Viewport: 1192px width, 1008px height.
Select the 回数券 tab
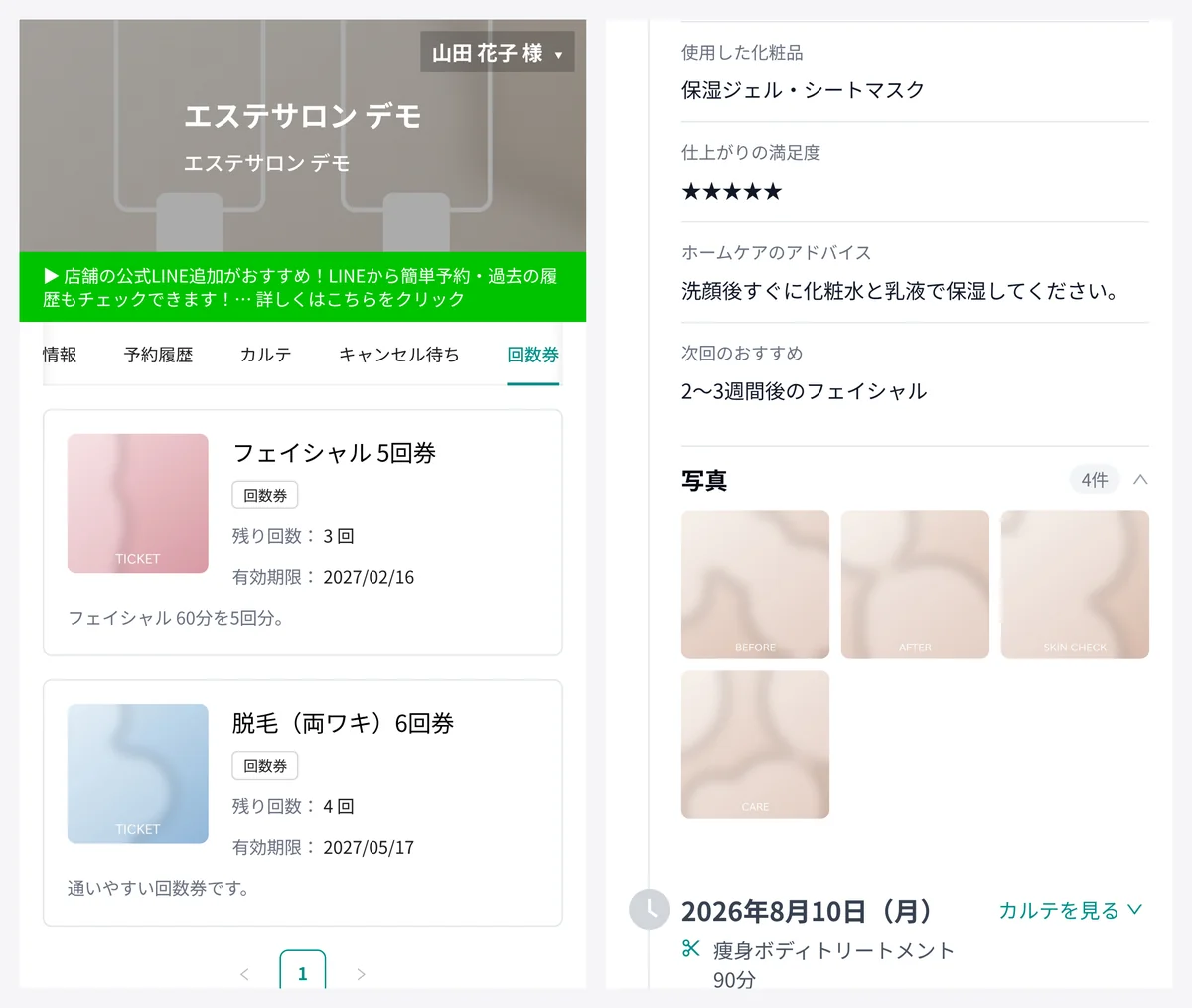(x=533, y=355)
